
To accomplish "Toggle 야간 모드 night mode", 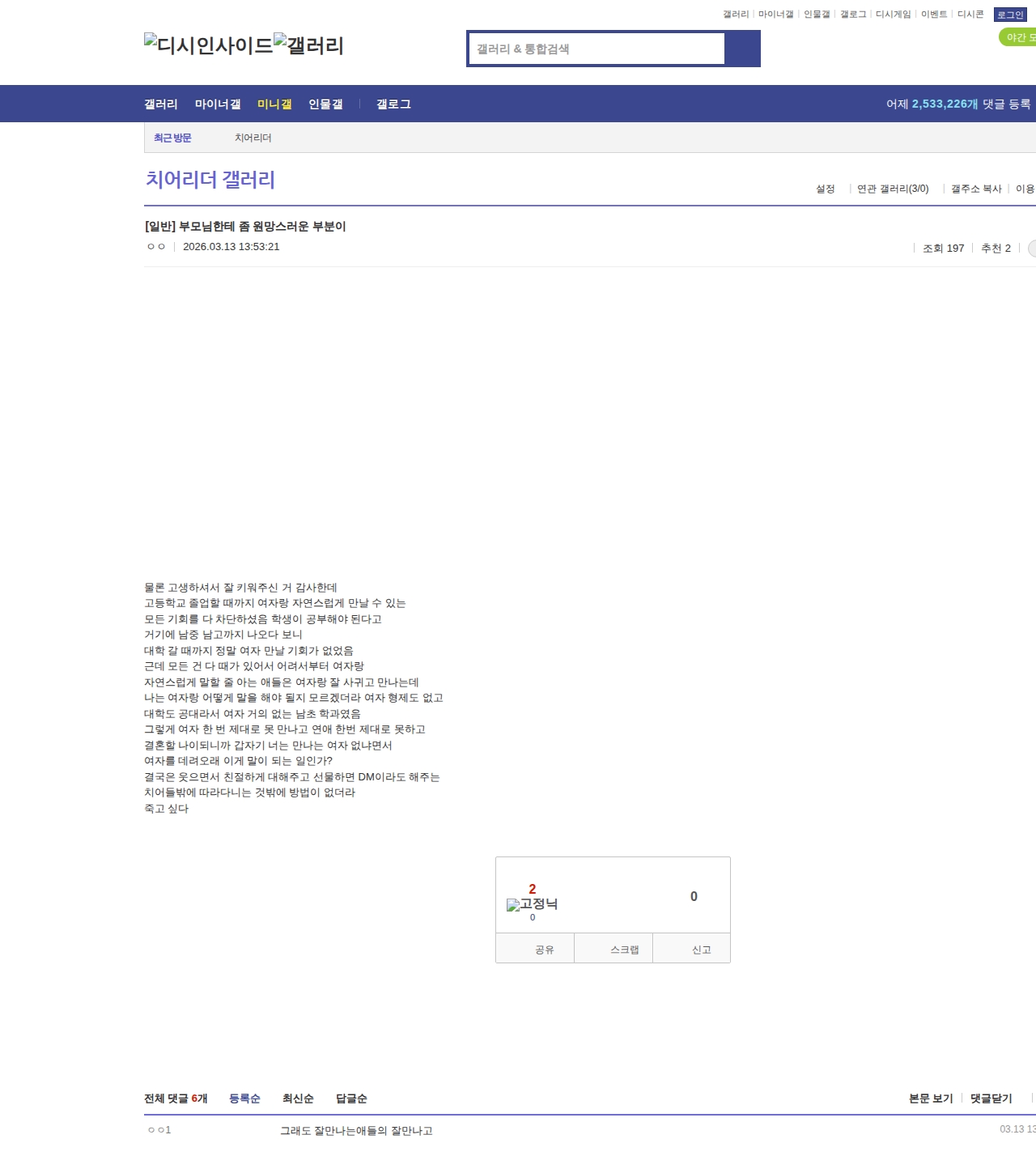I will pyautogui.click(x=1018, y=37).
